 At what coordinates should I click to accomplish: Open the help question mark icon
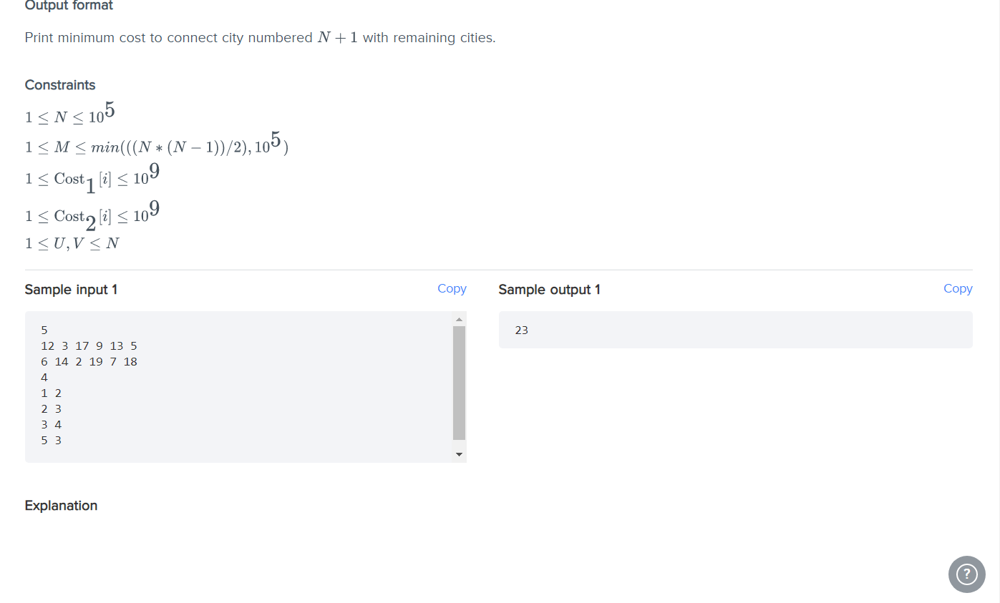point(966,574)
